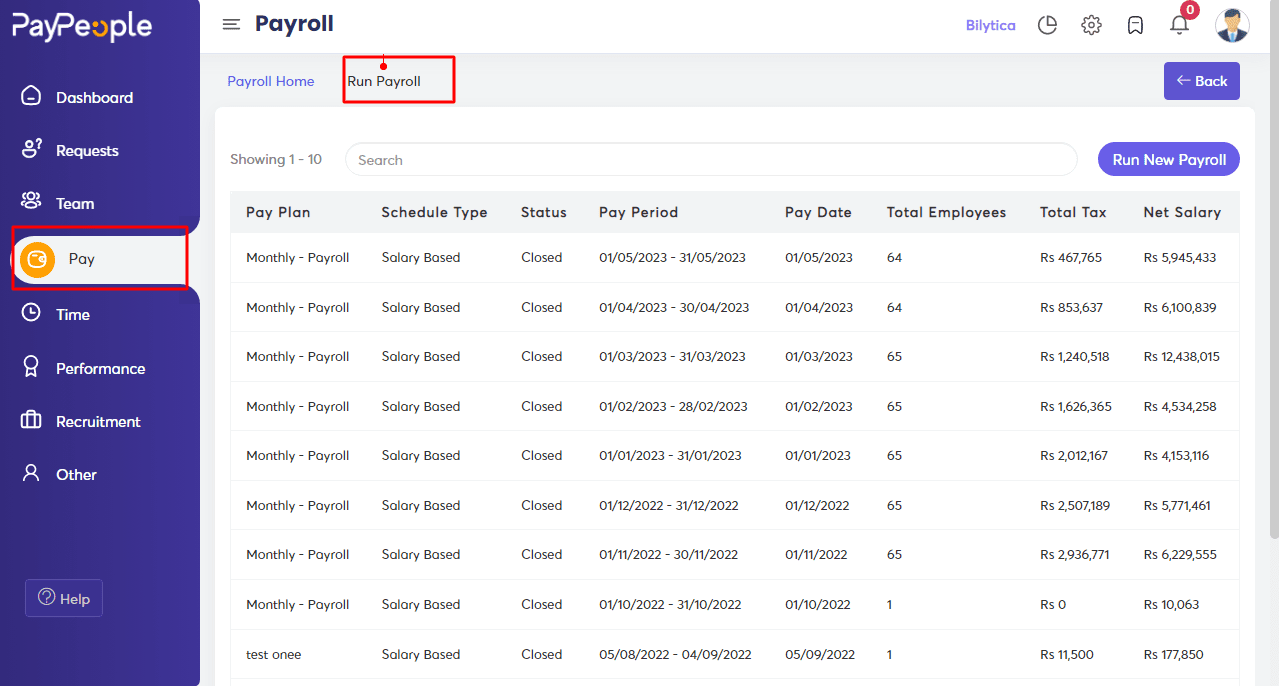This screenshot has height=686, width=1279.
Task: Open the Team section
Action: click(x=75, y=204)
